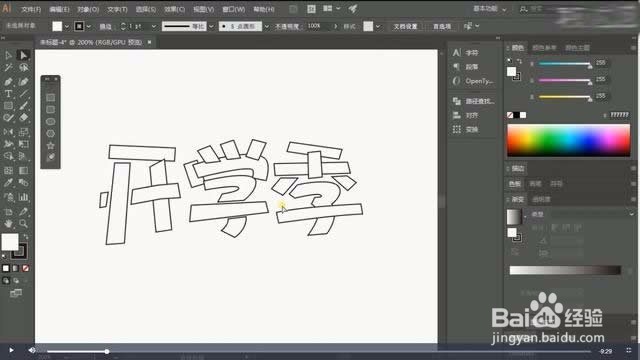Pick Star tool in floating shape panel
Screen dimensions: 640x360
[51, 145]
